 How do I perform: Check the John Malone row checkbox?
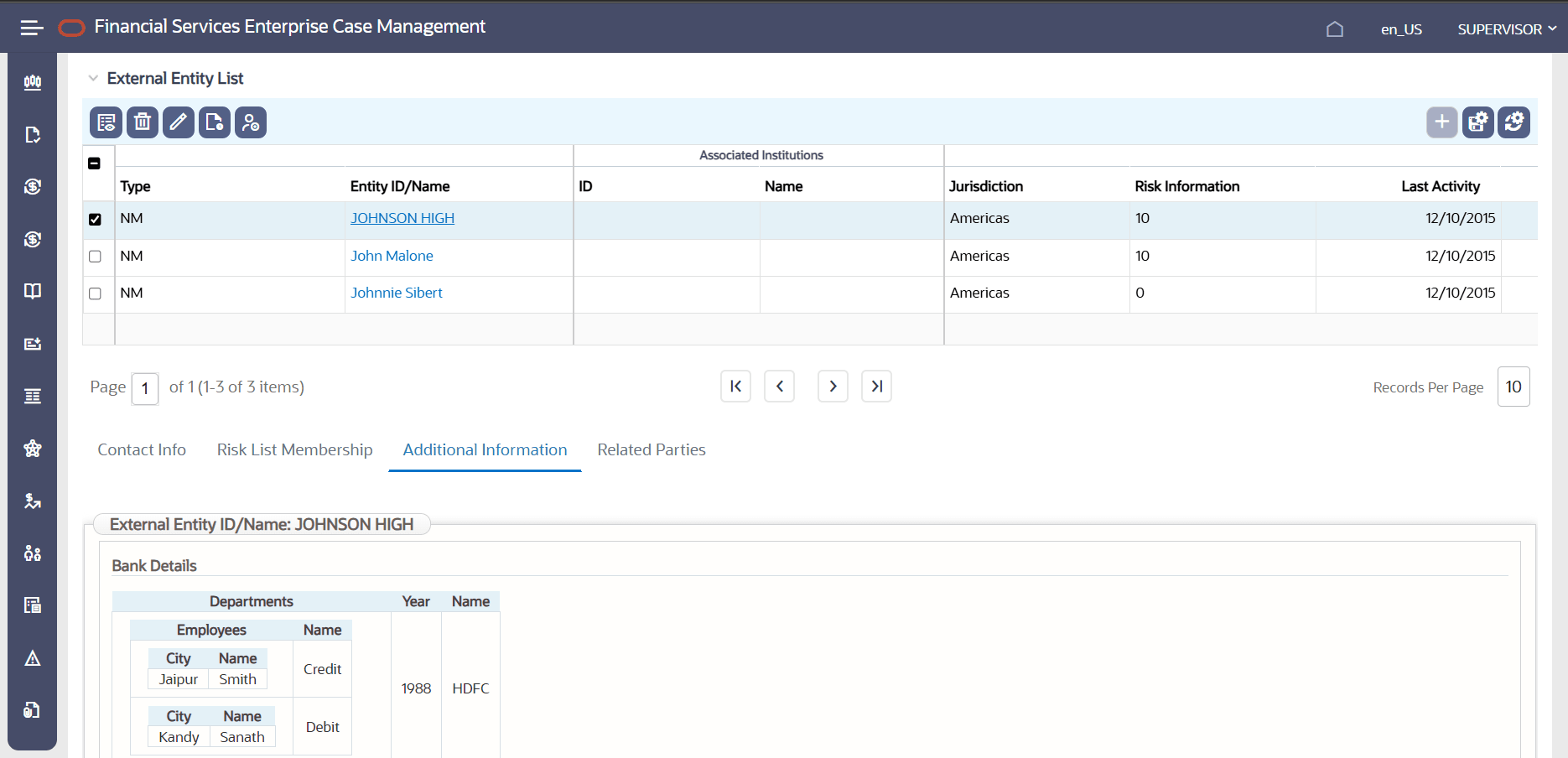click(95, 257)
